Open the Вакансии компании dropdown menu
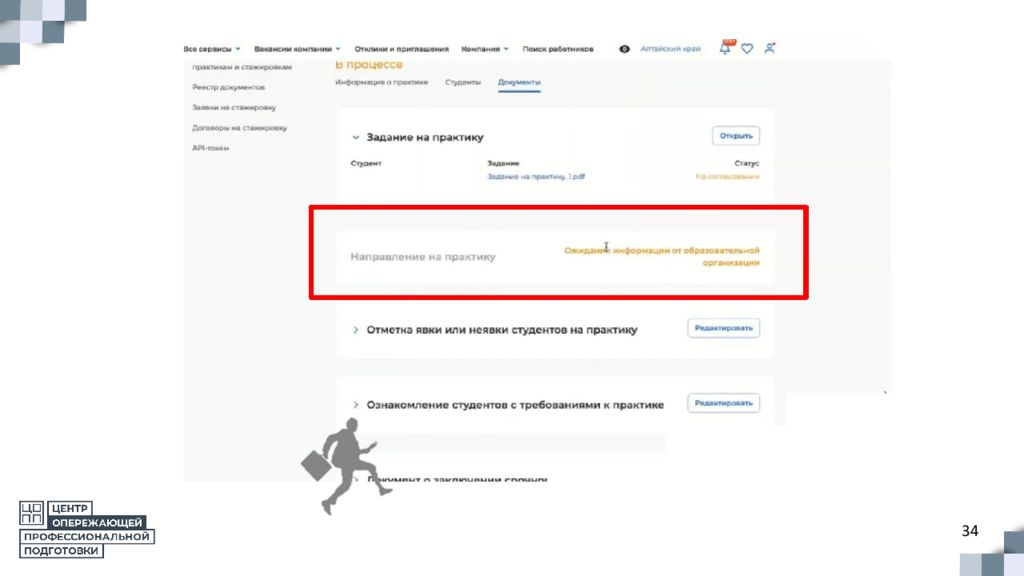This screenshot has width=1024, height=576. coord(297,49)
